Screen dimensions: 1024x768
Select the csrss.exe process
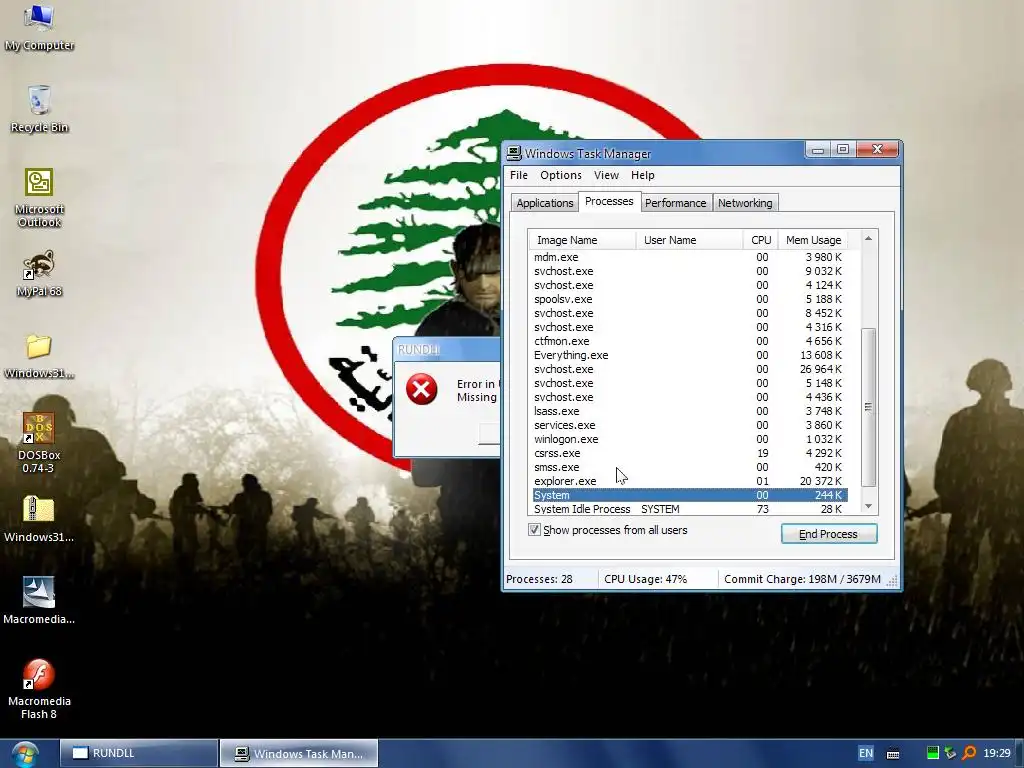click(690, 453)
